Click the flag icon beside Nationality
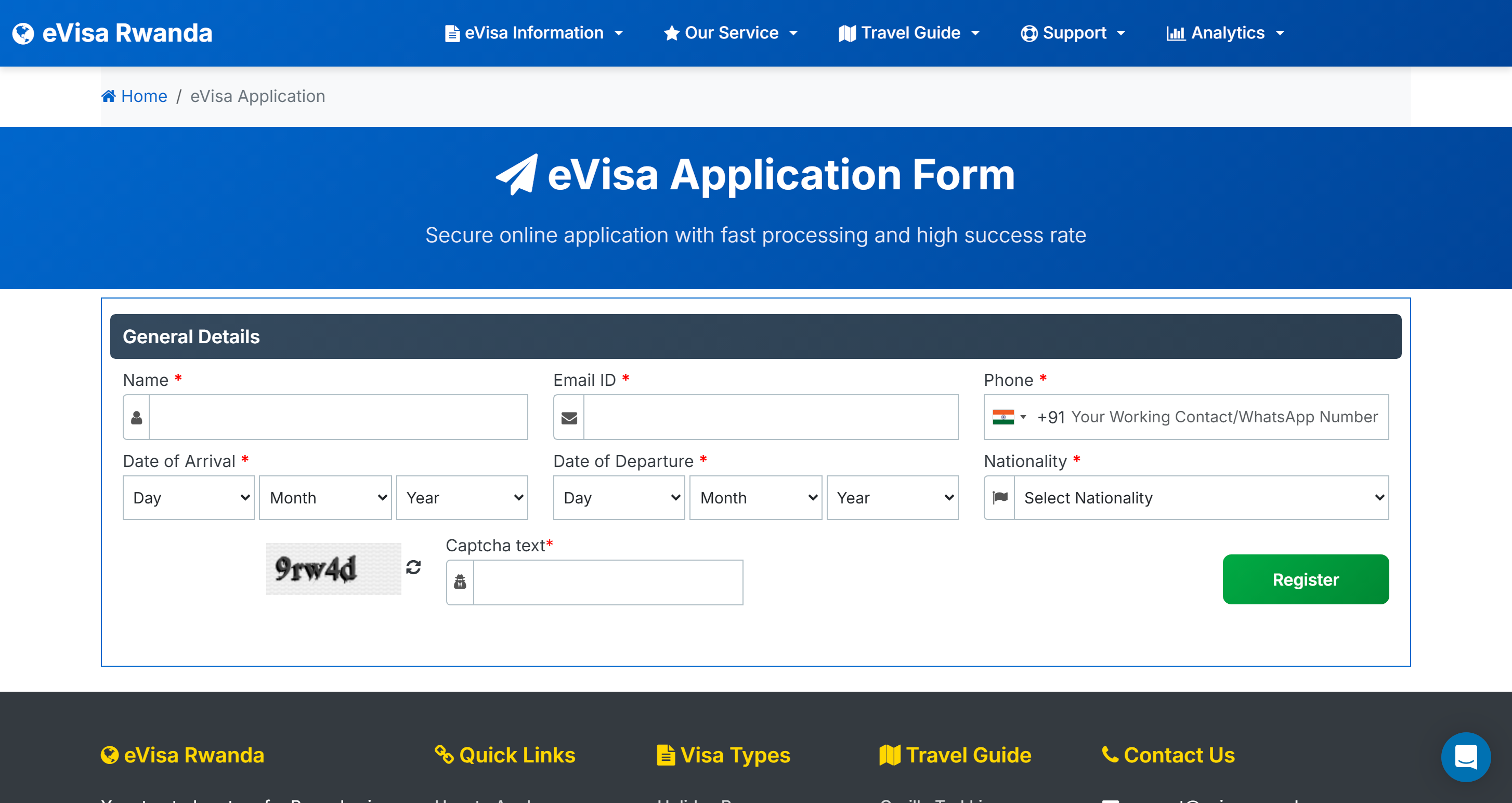The width and height of the screenshot is (1512, 803). 999,498
